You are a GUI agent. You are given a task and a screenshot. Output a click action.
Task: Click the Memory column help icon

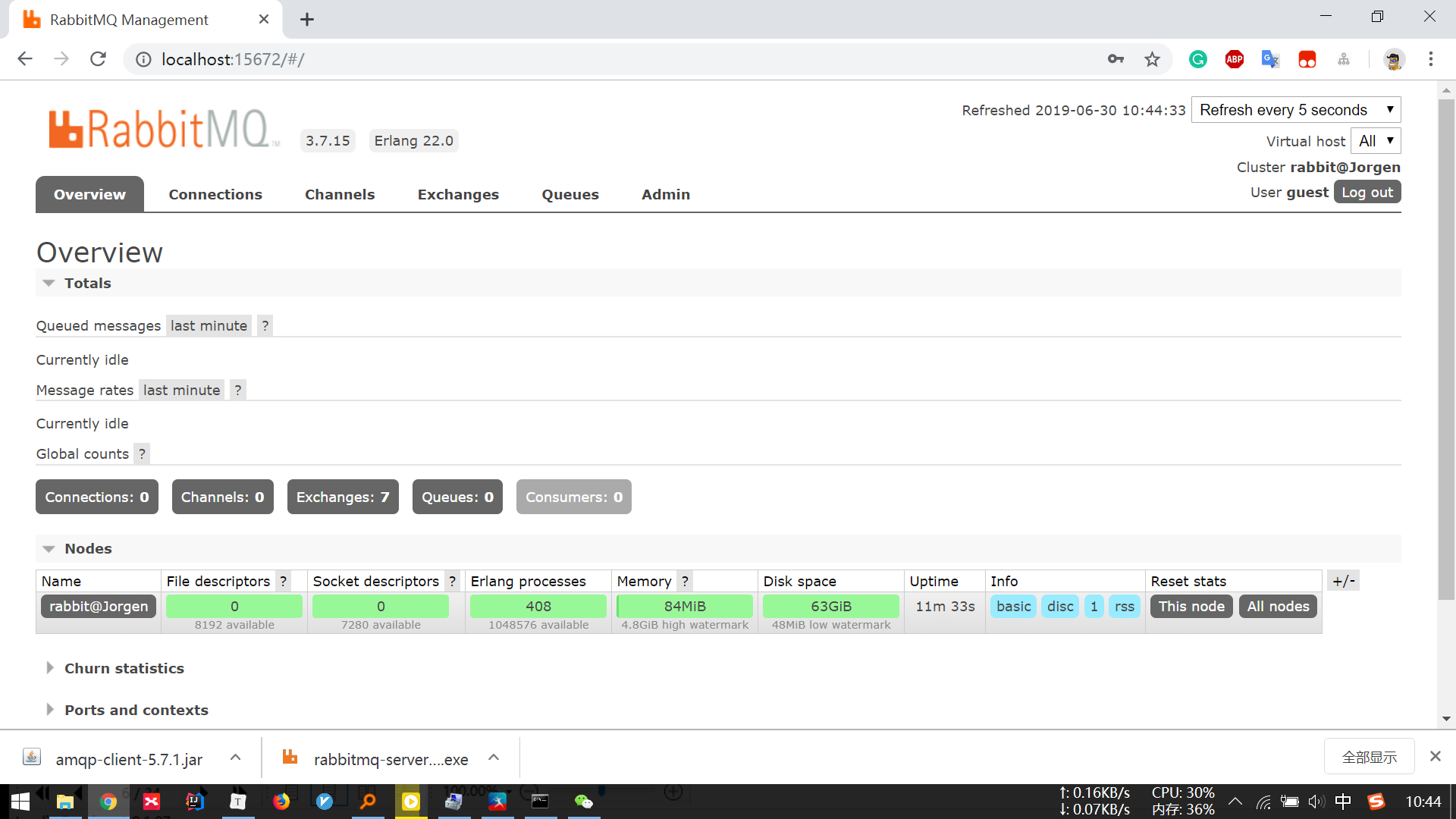coord(685,582)
